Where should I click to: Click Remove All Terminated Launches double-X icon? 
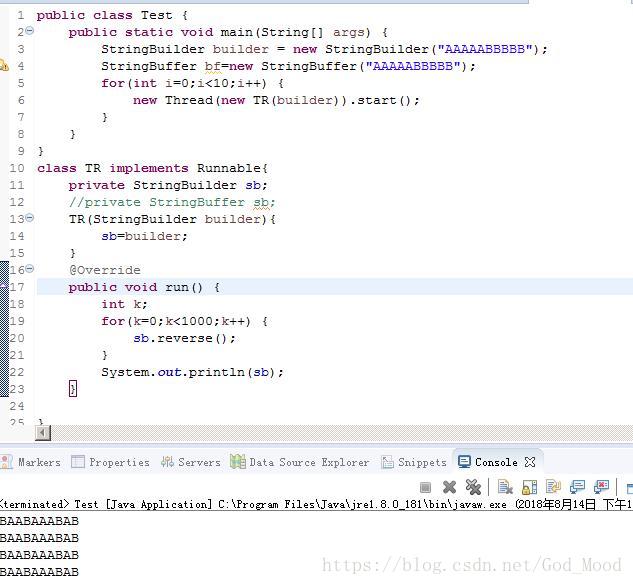click(473, 487)
